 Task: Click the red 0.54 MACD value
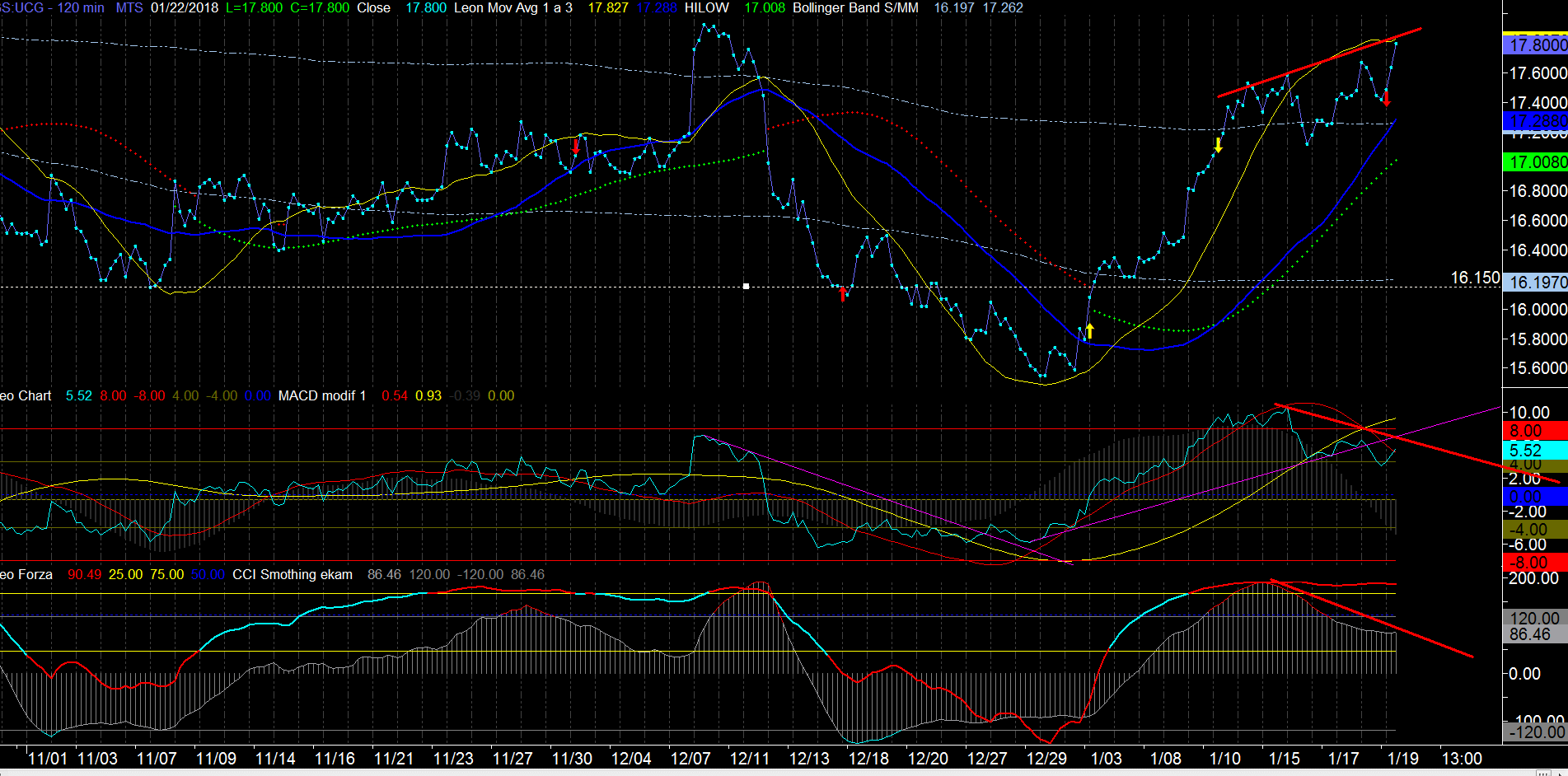click(x=395, y=395)
